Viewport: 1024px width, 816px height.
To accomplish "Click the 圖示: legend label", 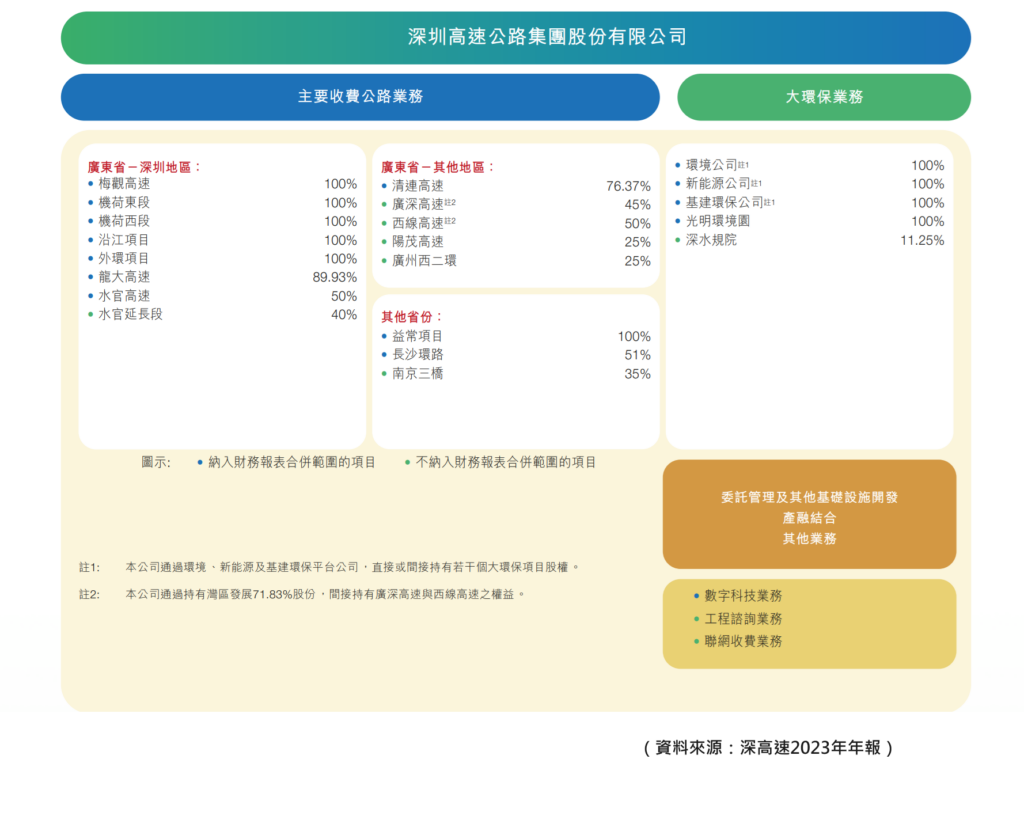I will pos(156,463).
